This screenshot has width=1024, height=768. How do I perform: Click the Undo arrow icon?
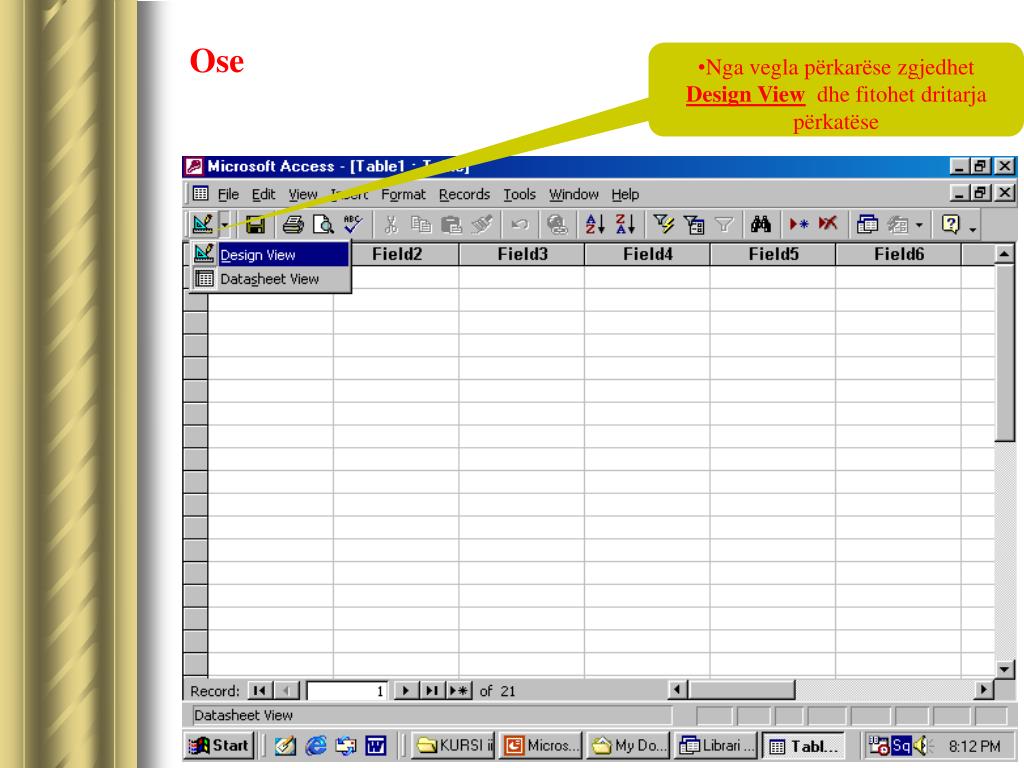point(520,225)
